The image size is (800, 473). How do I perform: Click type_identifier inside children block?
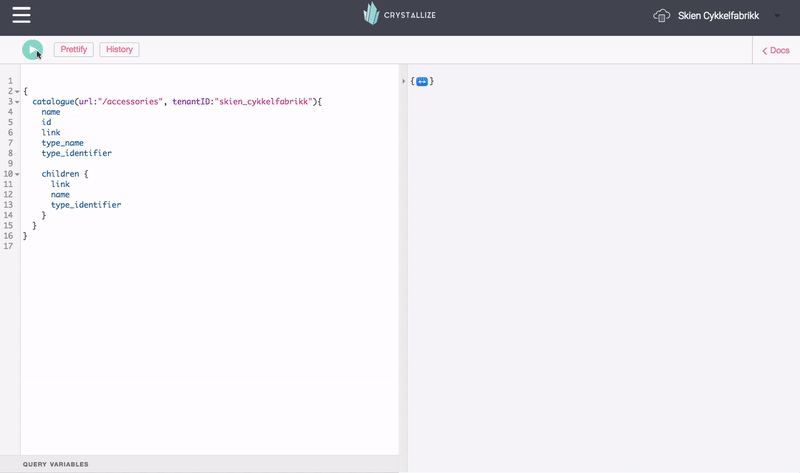tap(86, 205)
